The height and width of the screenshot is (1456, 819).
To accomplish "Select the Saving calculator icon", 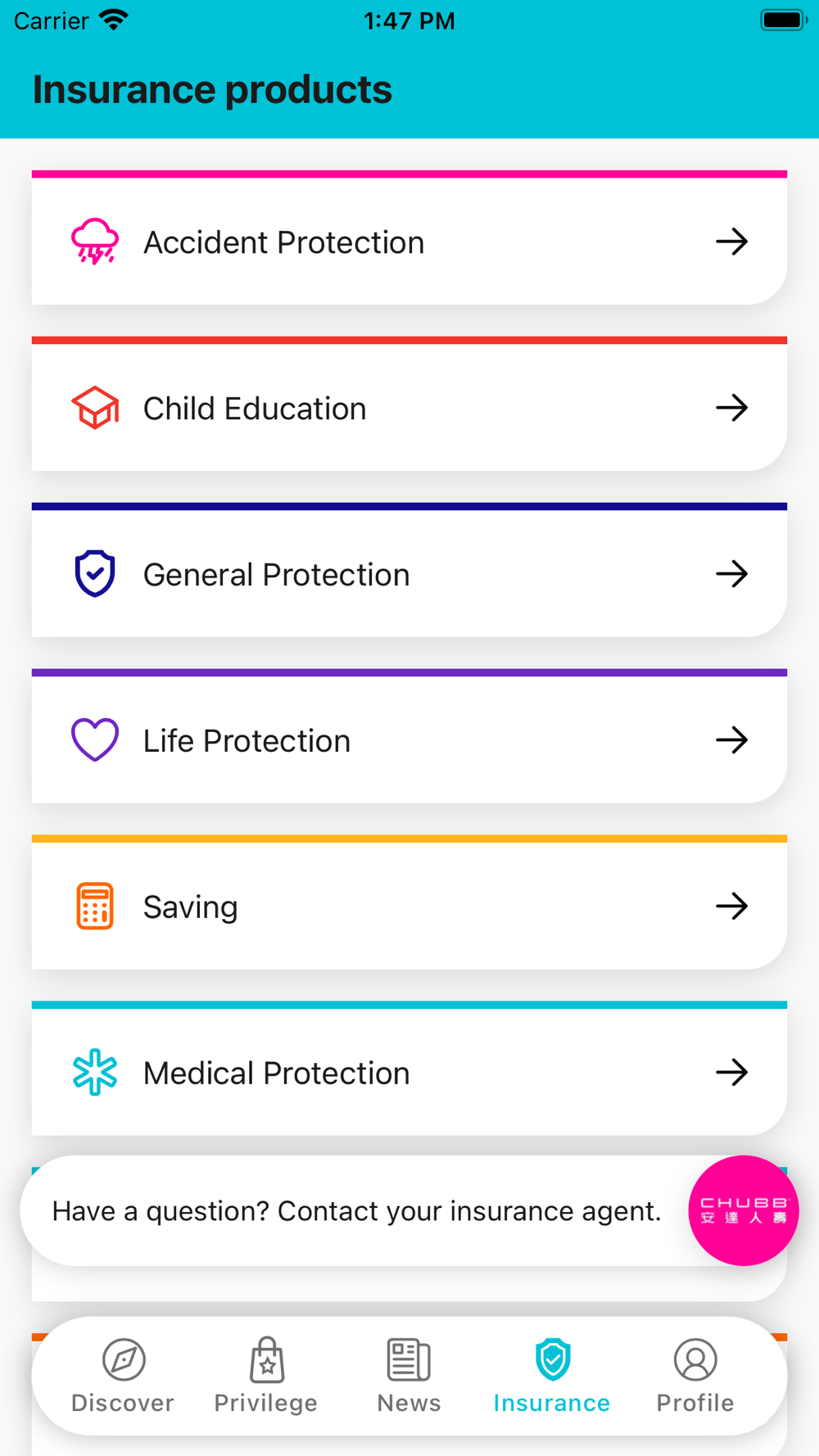I will pyautogui.click(x=95, y=906).
